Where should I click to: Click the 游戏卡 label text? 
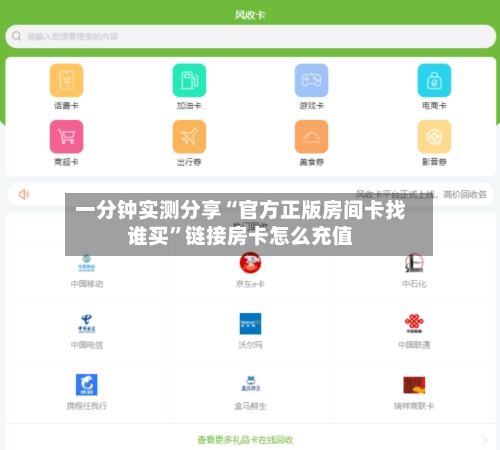311,106
